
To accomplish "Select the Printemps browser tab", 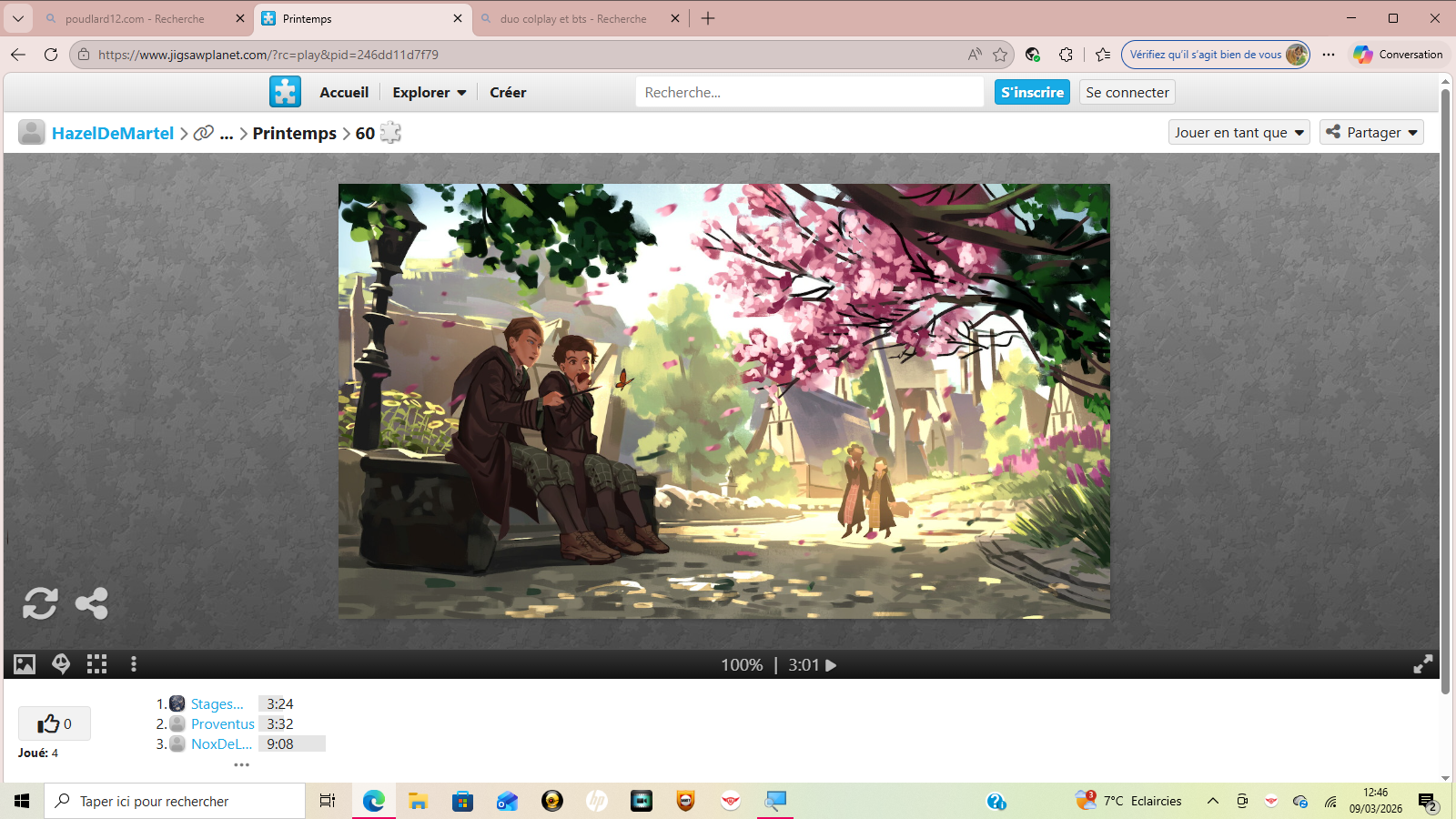I will click(x=362, y=18).
